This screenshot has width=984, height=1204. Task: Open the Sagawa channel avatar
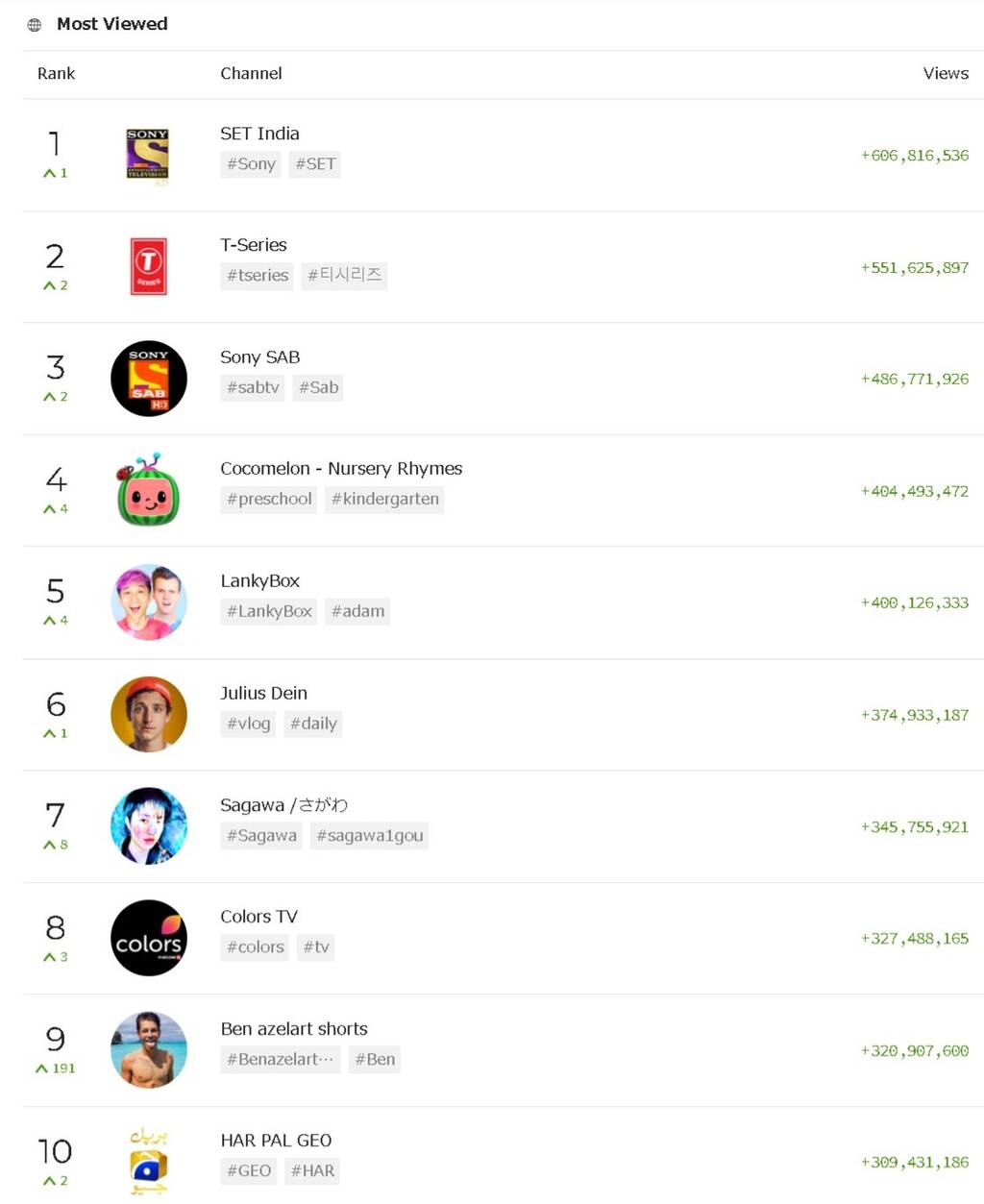(148, 826)
